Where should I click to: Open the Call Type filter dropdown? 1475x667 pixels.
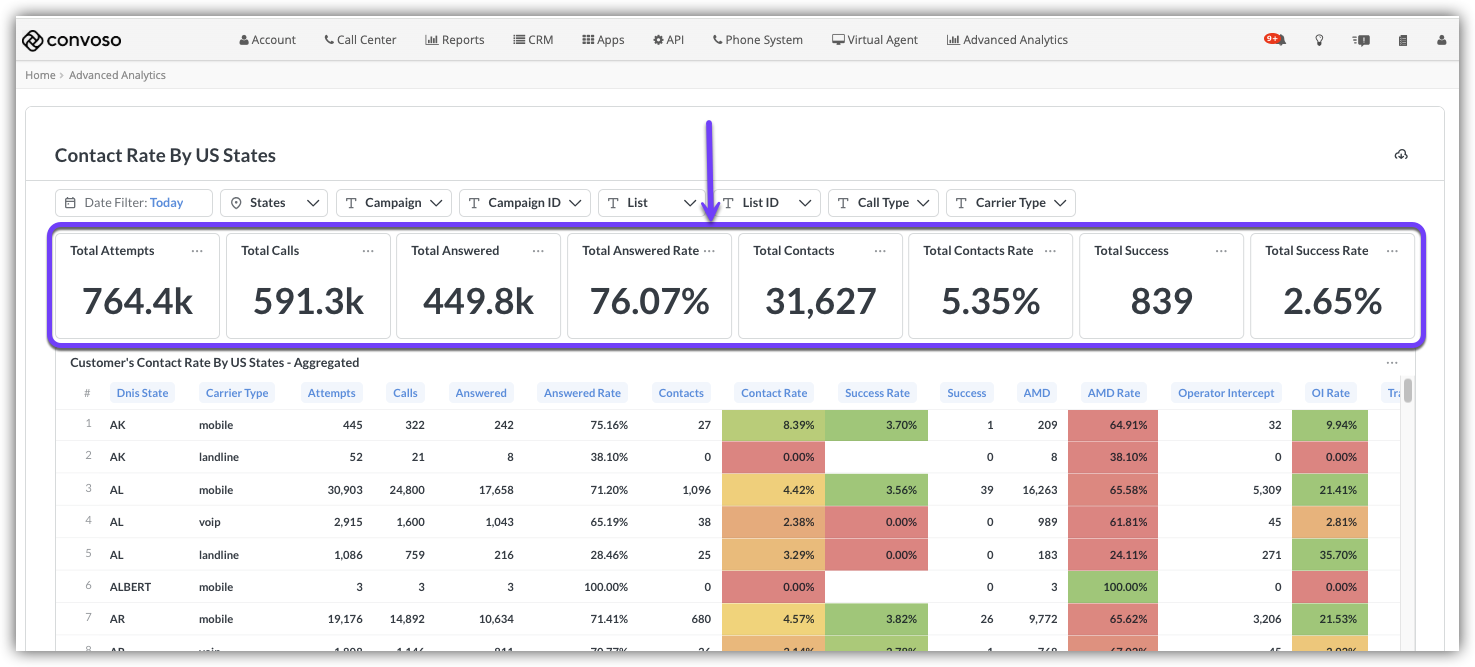point(883,203)
